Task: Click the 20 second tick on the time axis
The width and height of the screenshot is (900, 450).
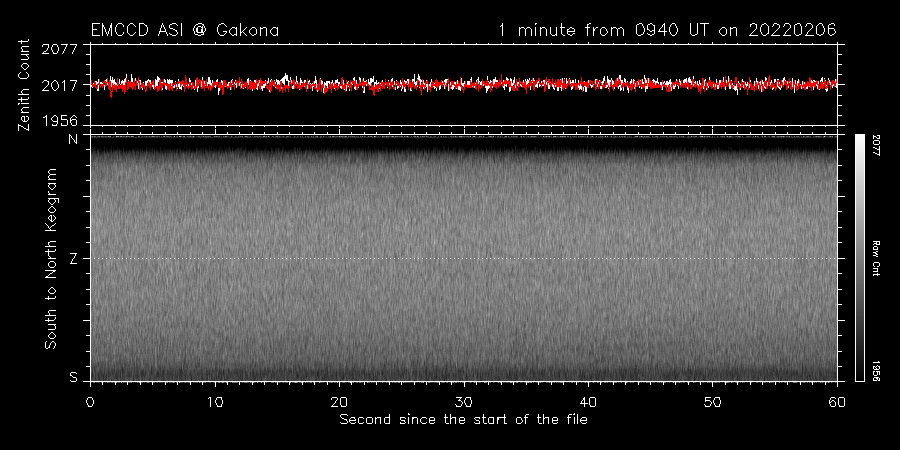Action: (340, 401)
